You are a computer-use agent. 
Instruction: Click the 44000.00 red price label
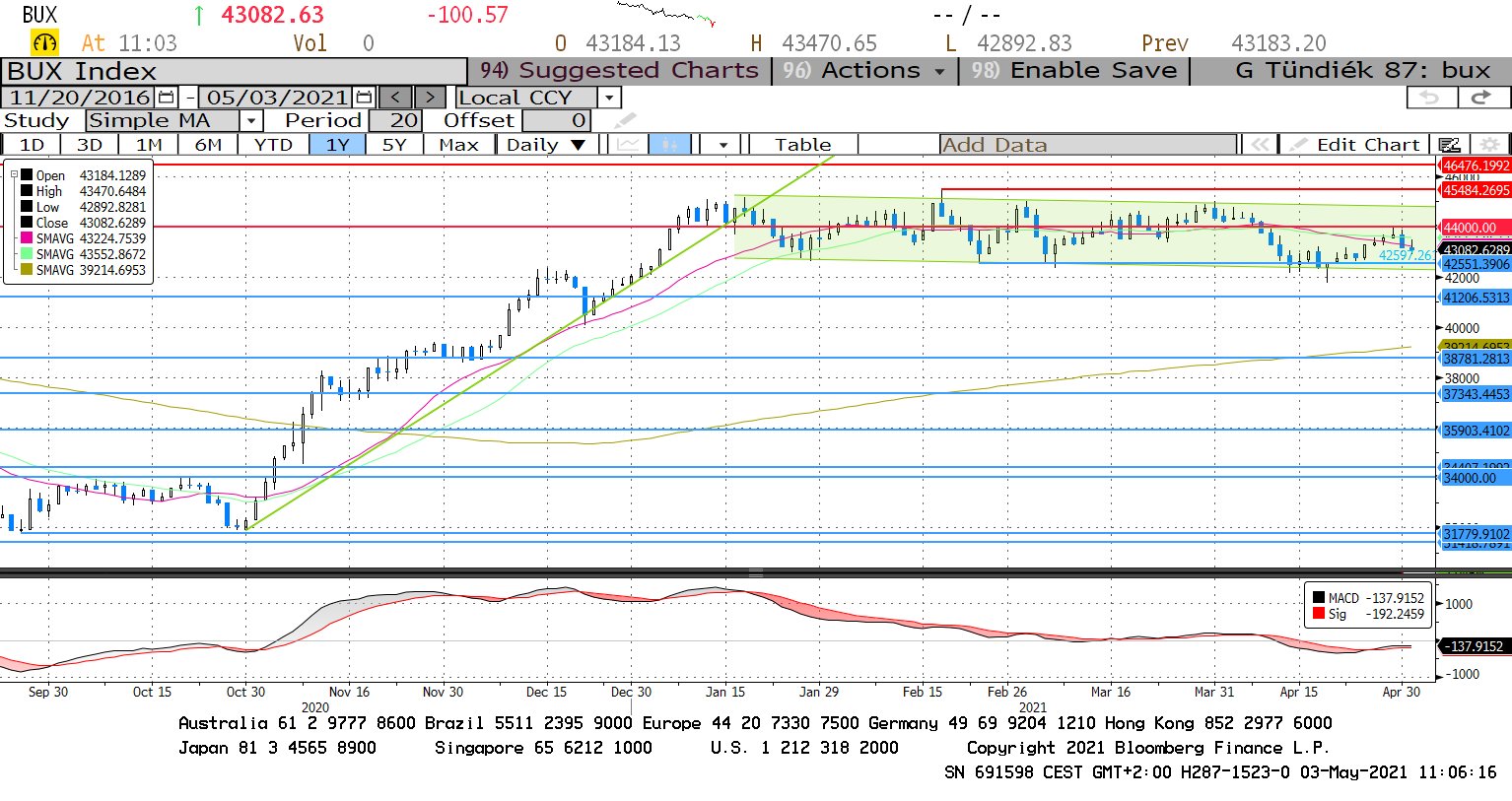click(x=1476, y=228)
